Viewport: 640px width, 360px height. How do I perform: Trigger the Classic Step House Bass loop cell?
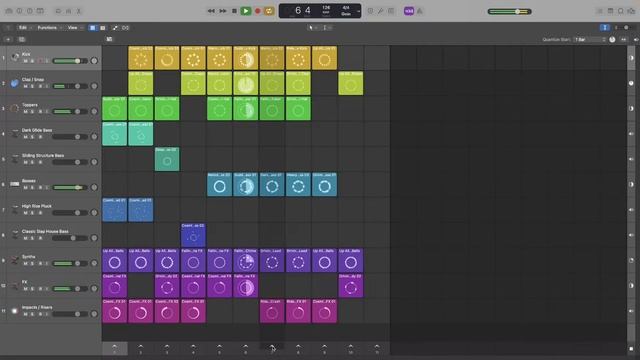[193, 235]
